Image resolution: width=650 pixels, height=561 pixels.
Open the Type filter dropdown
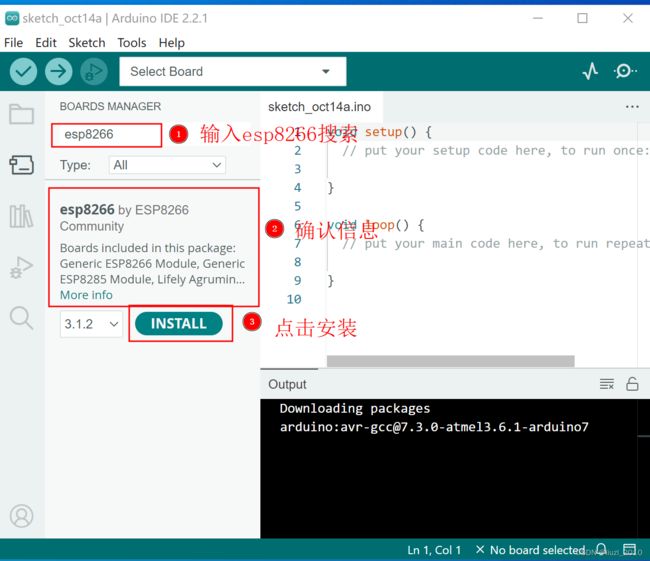point(167,165)
